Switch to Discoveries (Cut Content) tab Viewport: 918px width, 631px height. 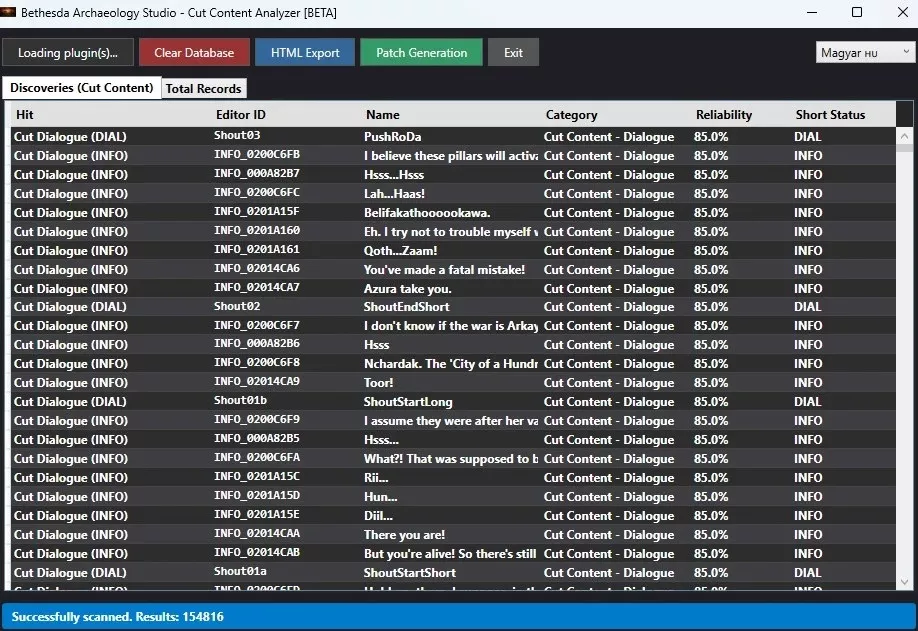(x=82, y=88)
